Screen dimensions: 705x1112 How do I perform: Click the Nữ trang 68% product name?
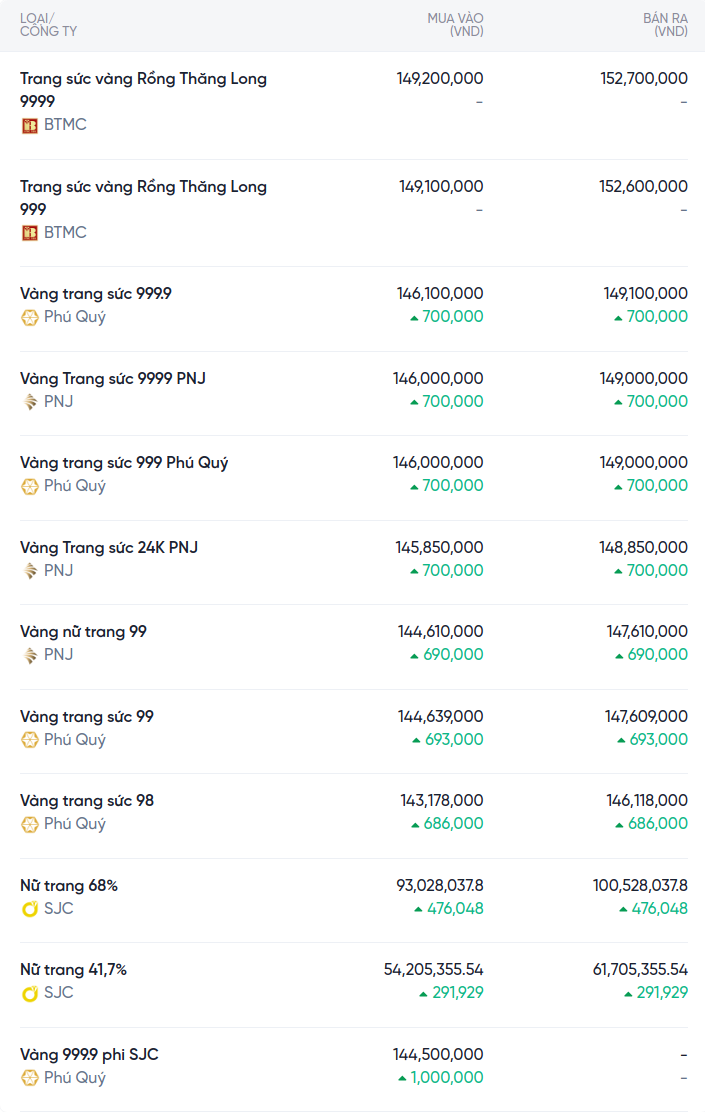click(69, 886)
